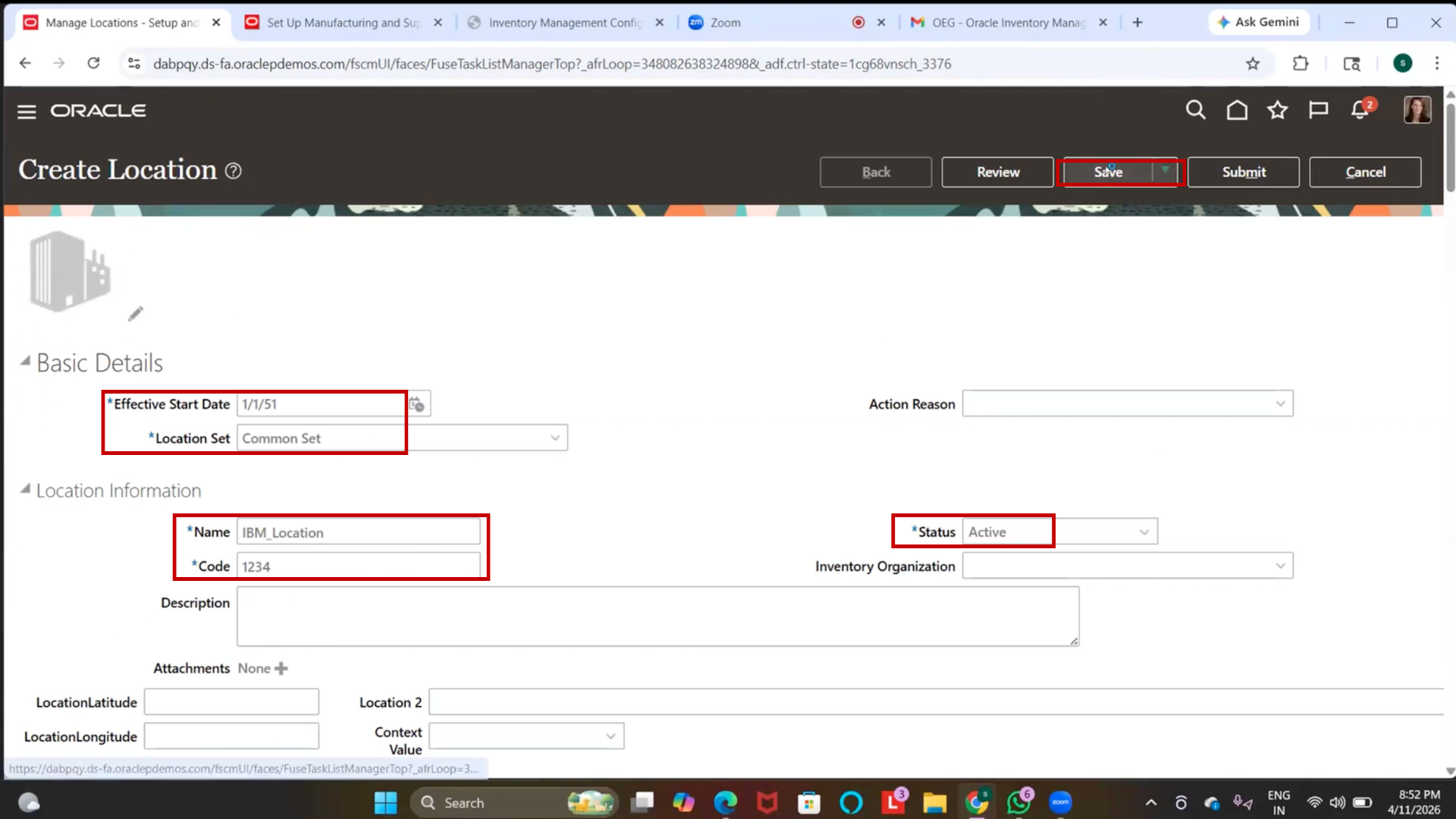Open File Explorer from the taskbar

pos(934,802)
